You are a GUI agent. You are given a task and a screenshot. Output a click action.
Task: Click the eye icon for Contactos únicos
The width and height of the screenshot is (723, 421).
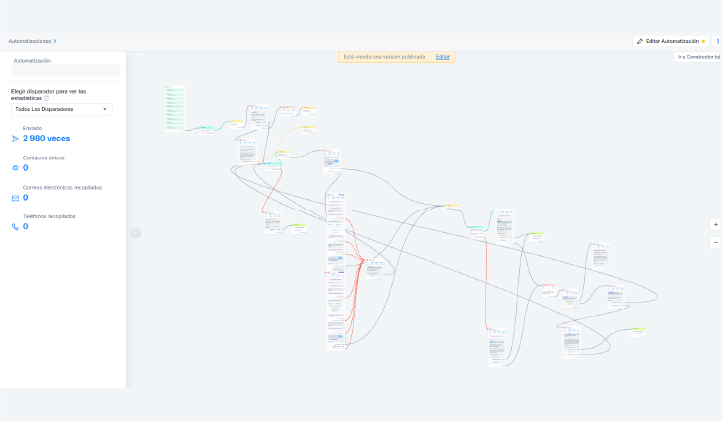tap(15, 168)
